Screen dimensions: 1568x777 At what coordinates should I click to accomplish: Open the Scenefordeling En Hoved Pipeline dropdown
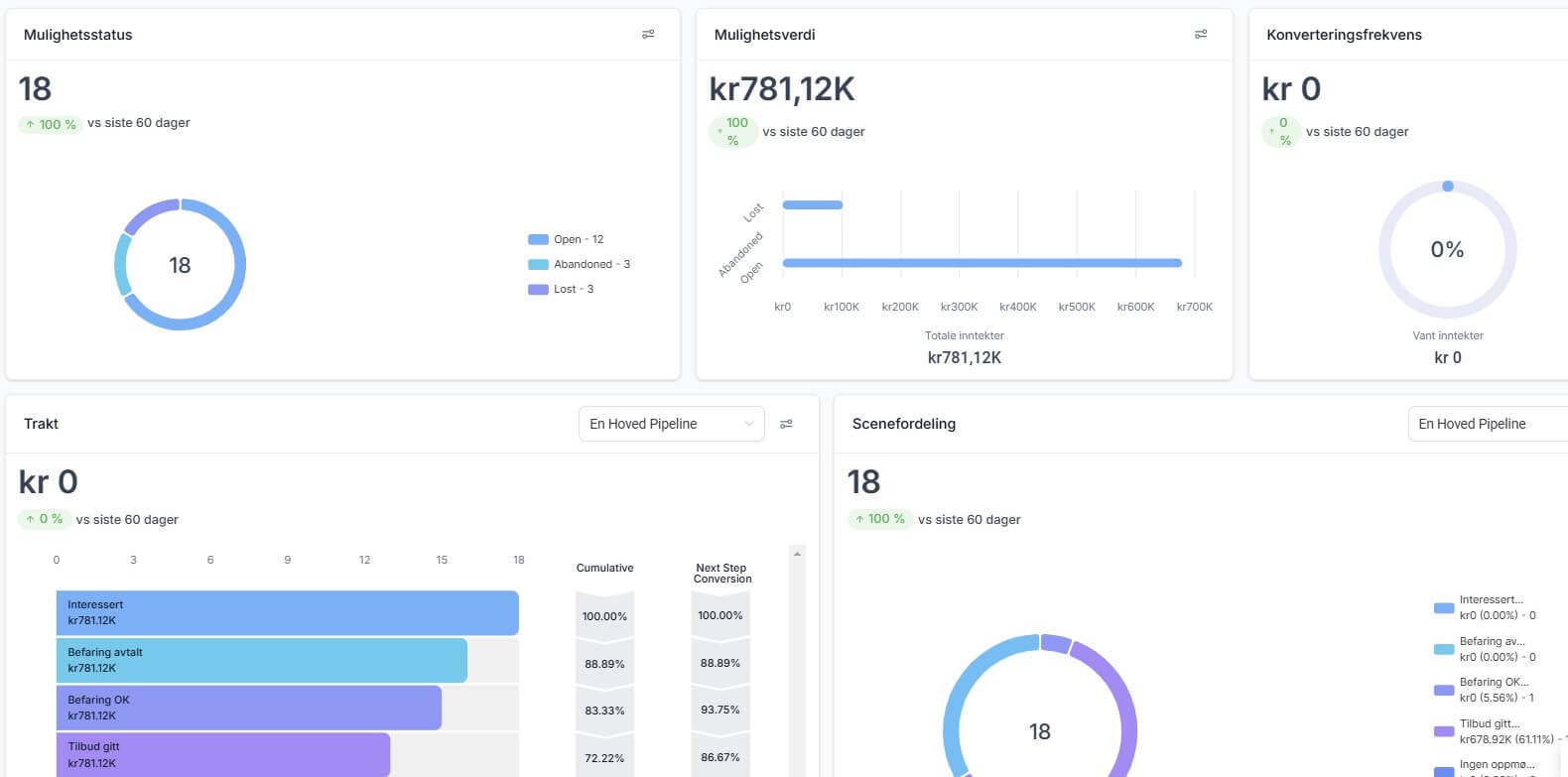point(1488,424)
